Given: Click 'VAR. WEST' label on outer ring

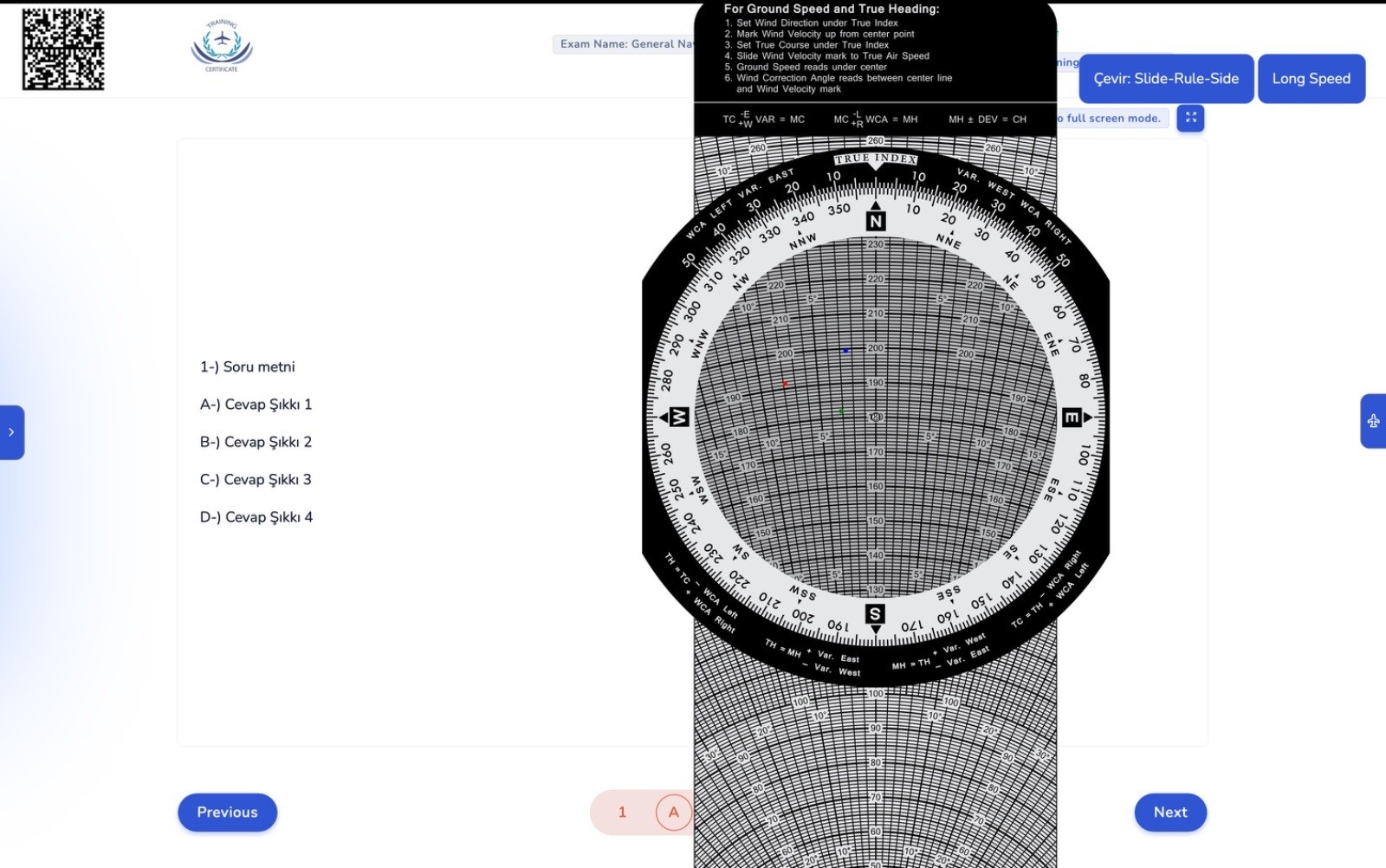Looking at the screenshot, I should (986, 184).
